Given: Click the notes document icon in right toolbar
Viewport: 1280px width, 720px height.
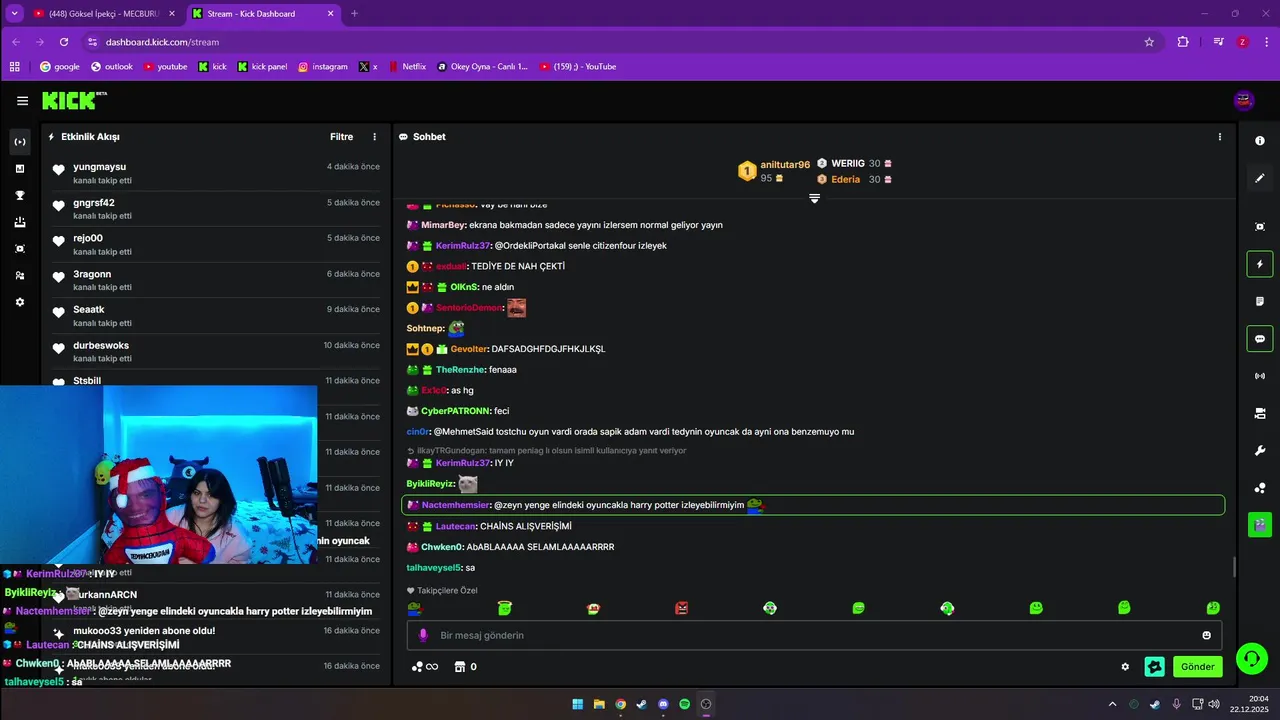Looking at the screenshot, I should (x=1260, y=301).
